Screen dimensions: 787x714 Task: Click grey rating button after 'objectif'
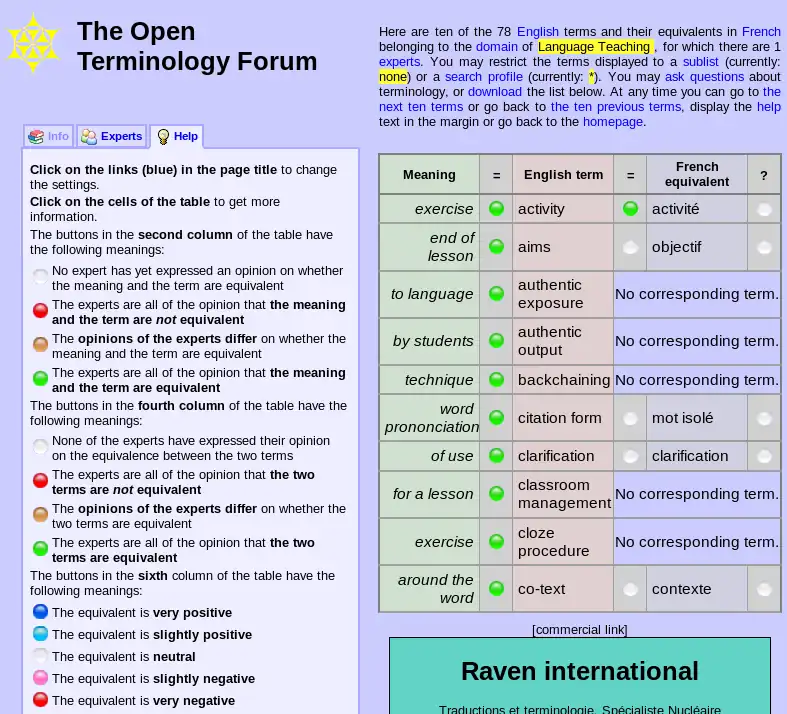[x=764, y=247]
